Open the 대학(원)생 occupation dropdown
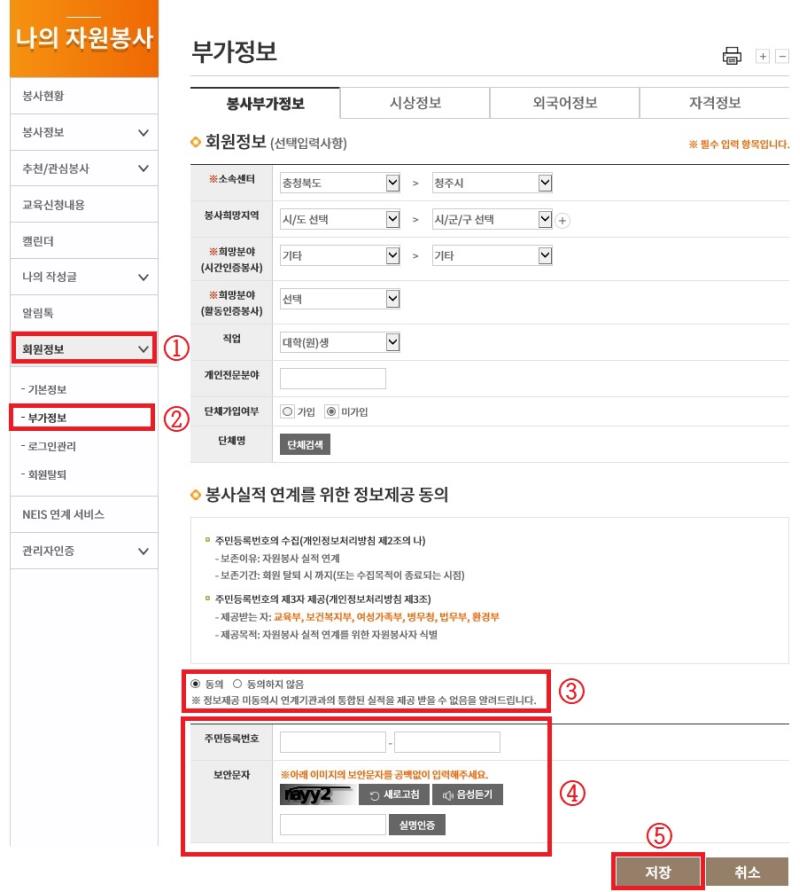This screenshot has width=800, height=892. point(340,342)
